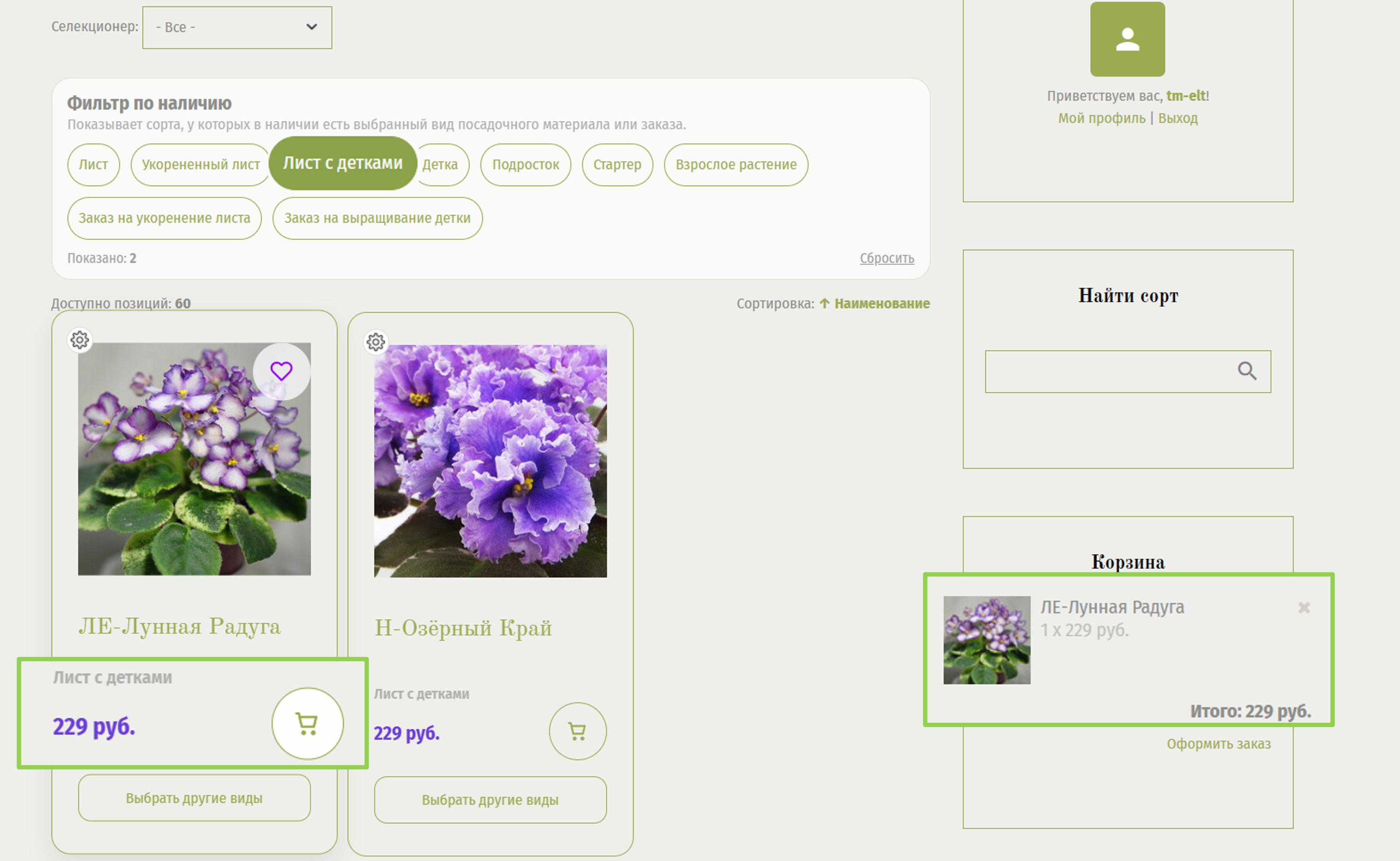Click gear icon on Н-Озёрный Край card
Image resolution: width=1400 pixels, height=861 pixels.
(376, 342)
